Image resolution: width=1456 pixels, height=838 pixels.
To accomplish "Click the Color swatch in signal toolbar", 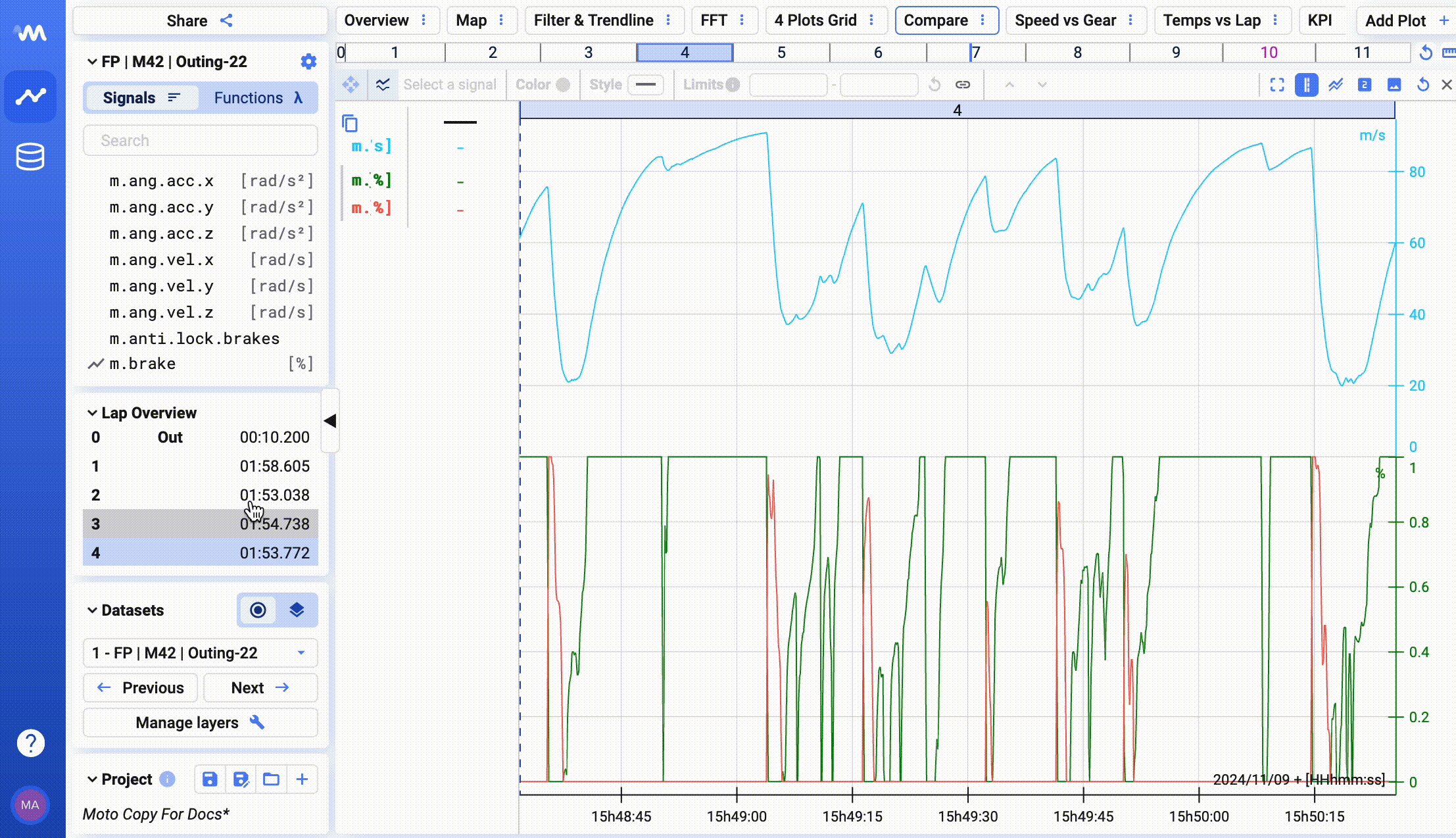I will 563,85.
